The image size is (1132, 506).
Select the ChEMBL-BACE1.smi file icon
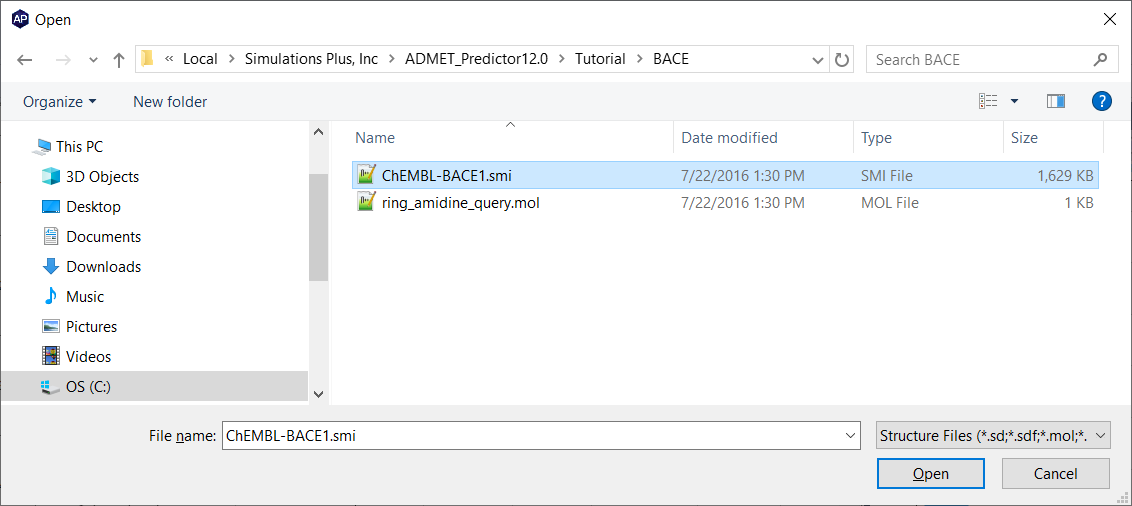point(367,175)
